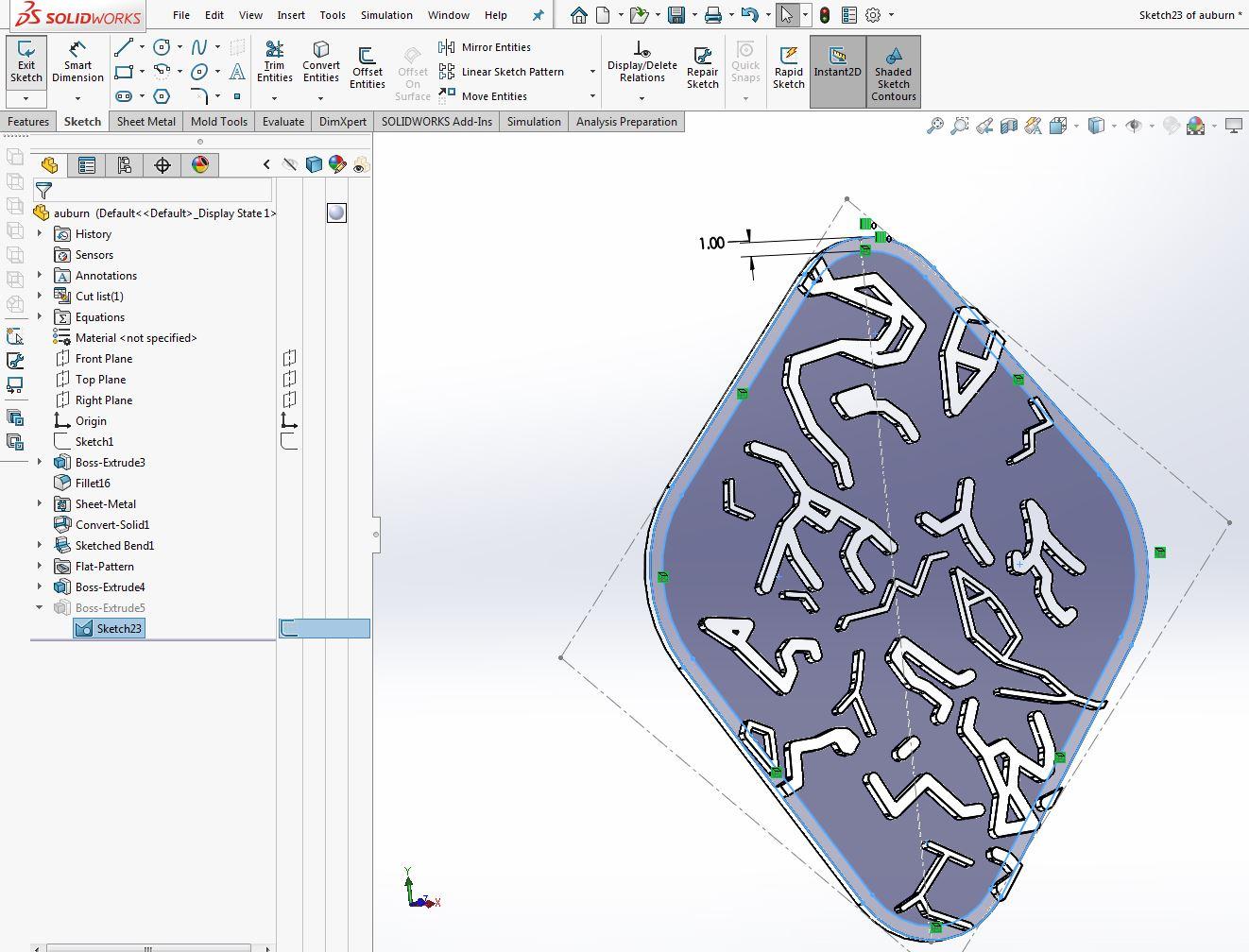1249x952 pixels.
Task: Select the Sketch Fillet tool
Action: click(x=199, y=96)
